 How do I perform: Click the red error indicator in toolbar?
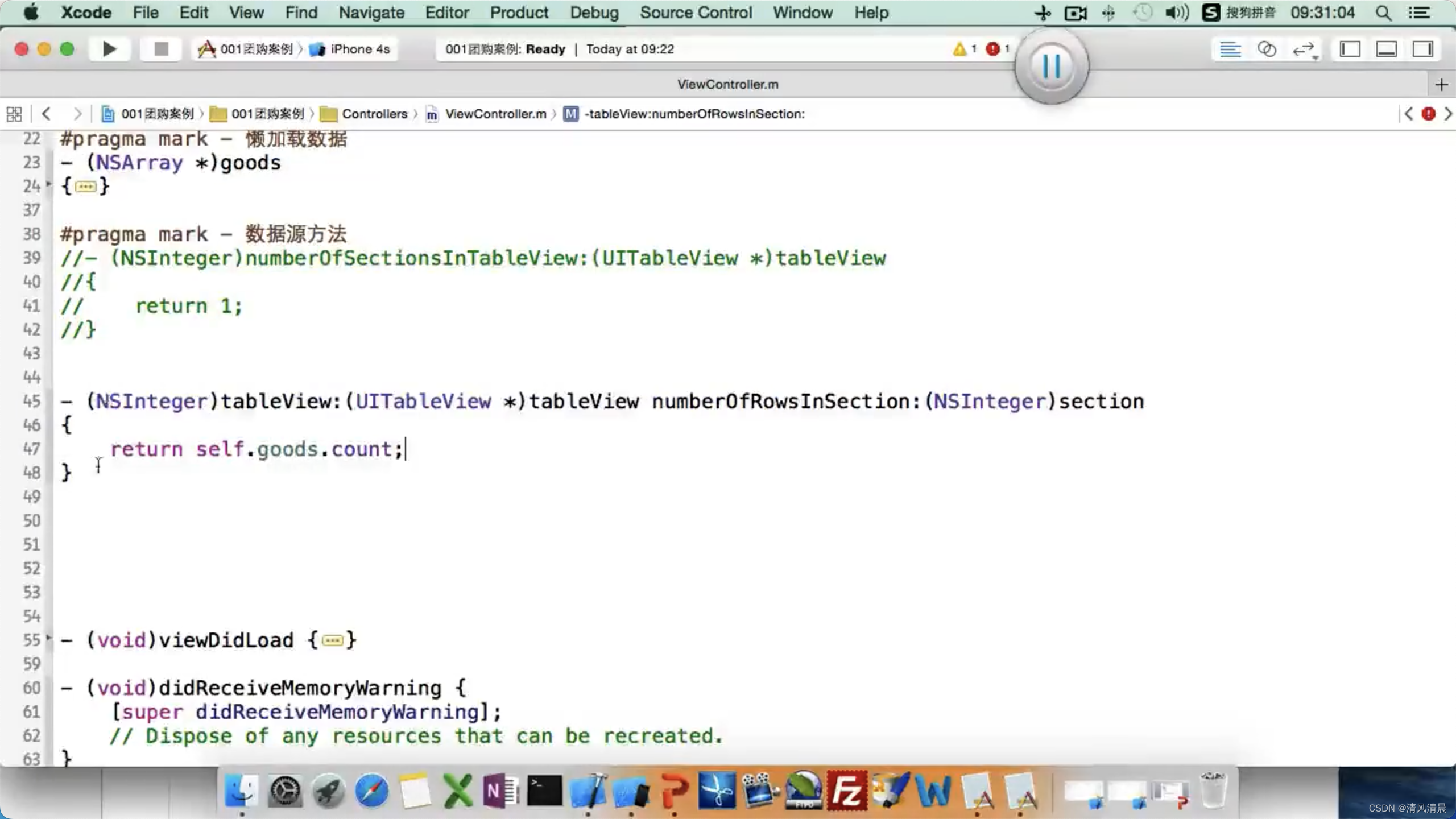(993, 49)
